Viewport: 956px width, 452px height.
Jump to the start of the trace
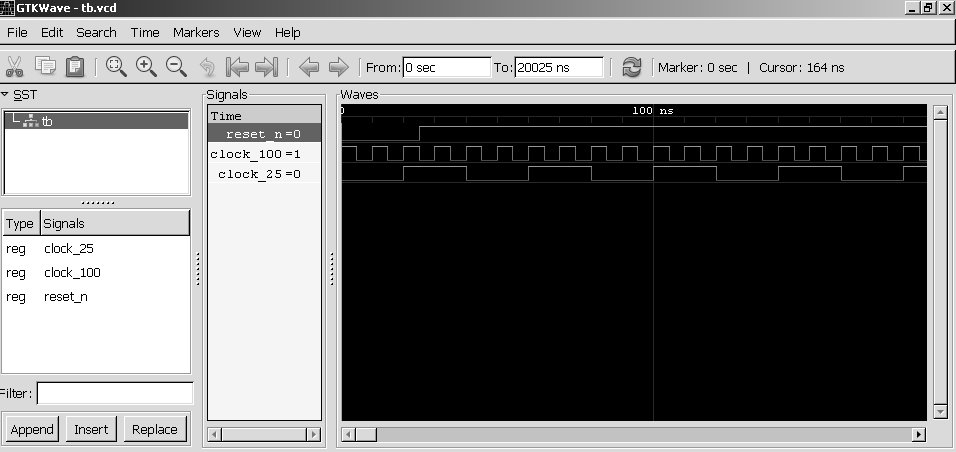click(237, 67)
